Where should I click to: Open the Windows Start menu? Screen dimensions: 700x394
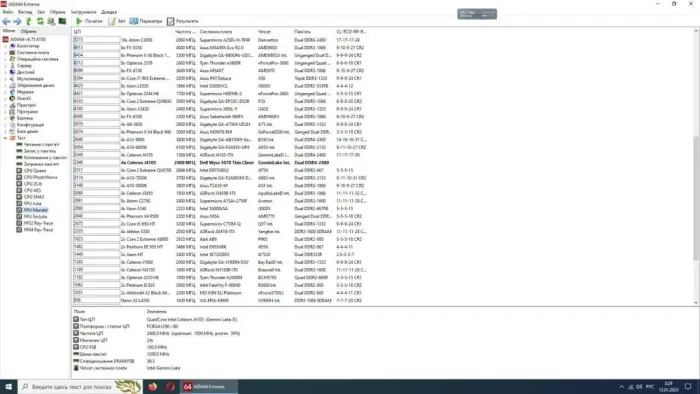click(8, 387)
